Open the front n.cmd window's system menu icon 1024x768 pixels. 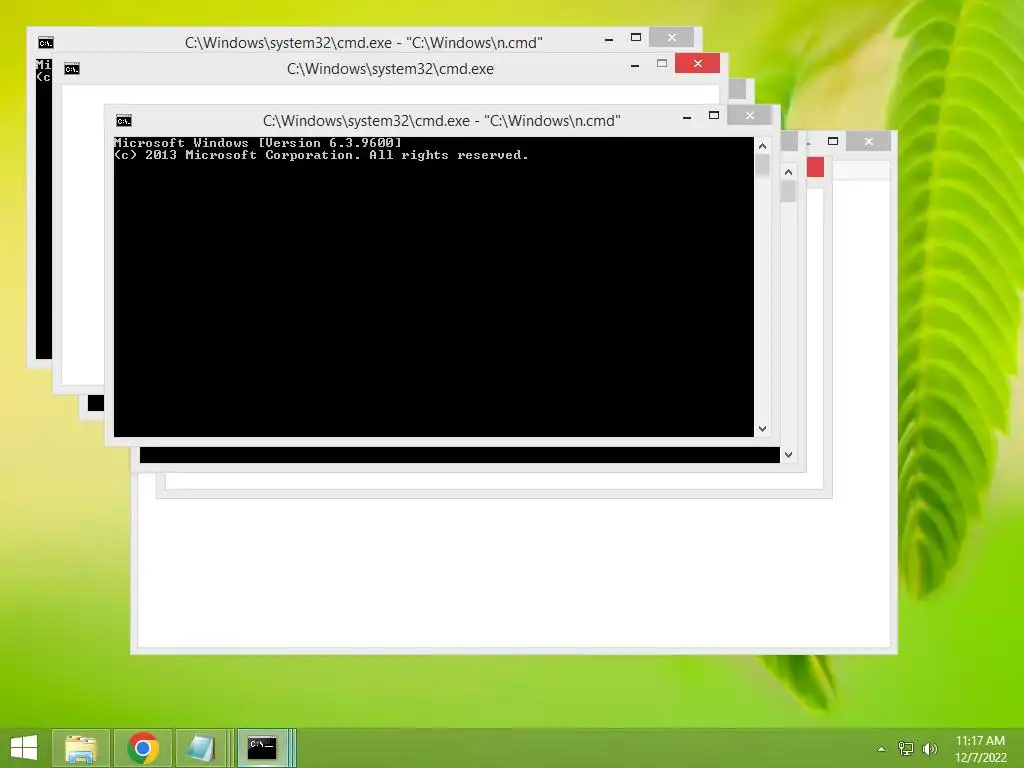coord(123,121)
